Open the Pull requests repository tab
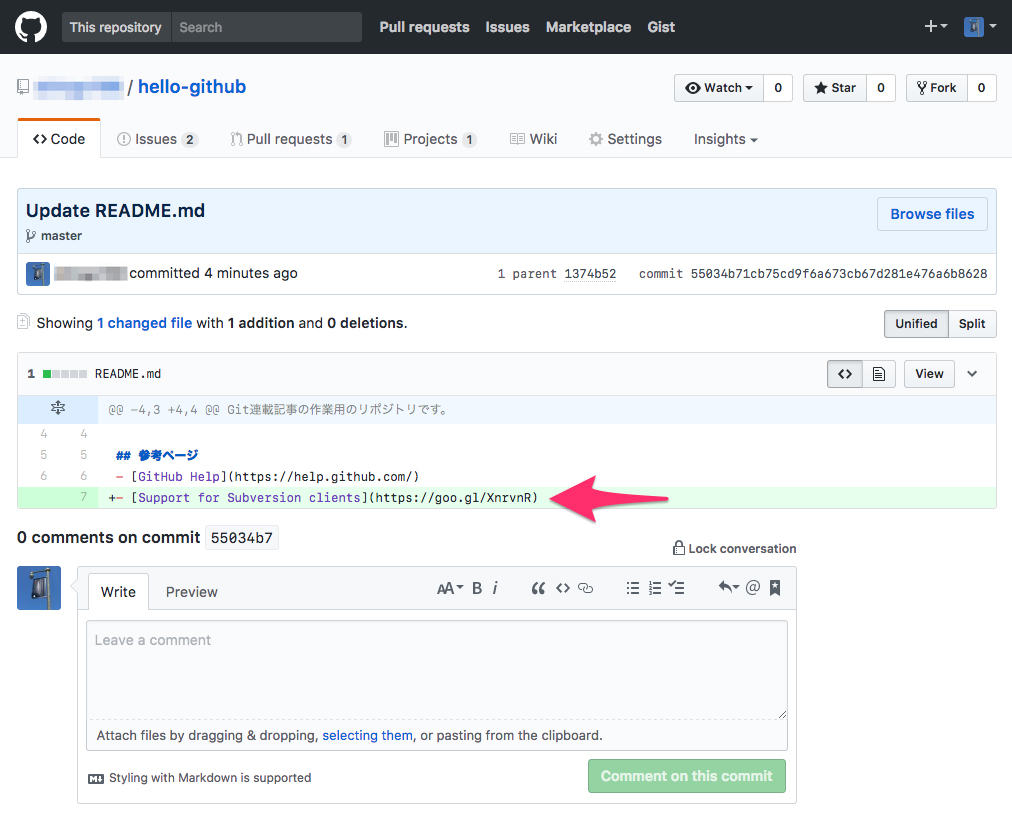The width and height of the screenshot is (1012, 816). pos(290,139)
